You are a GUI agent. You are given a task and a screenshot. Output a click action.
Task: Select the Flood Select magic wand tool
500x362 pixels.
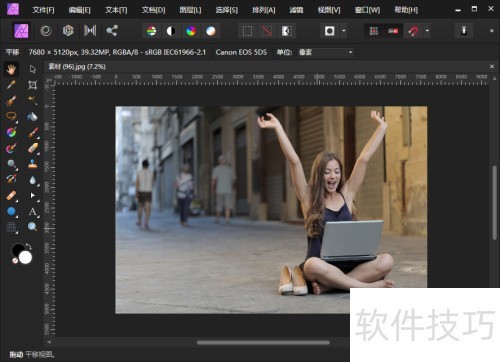click(x=32, y=101)
